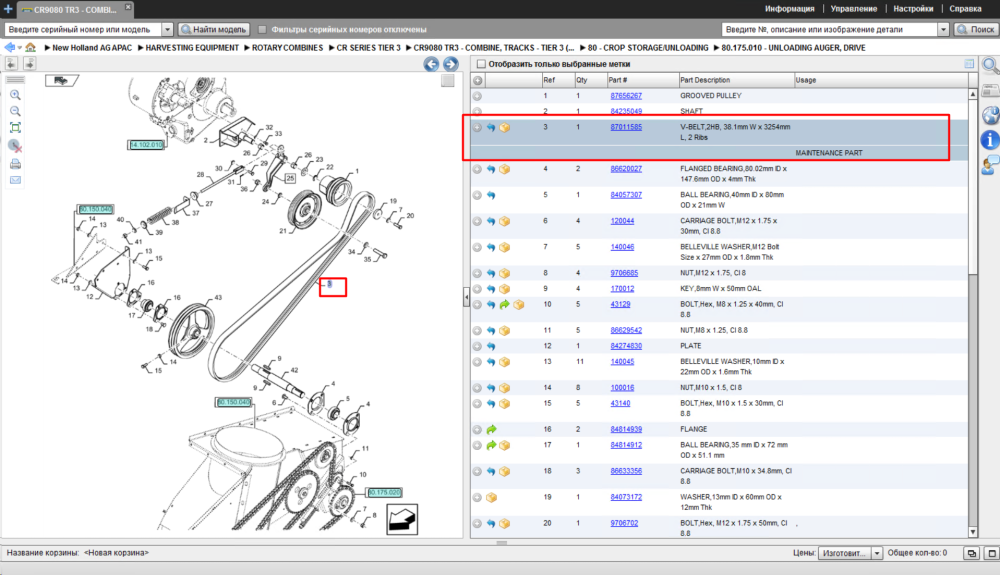This screenshot has width=1000, height=575.
Task: Zoom out of the parts diagram
Action: pyautogui.click(x=15, y=111)
